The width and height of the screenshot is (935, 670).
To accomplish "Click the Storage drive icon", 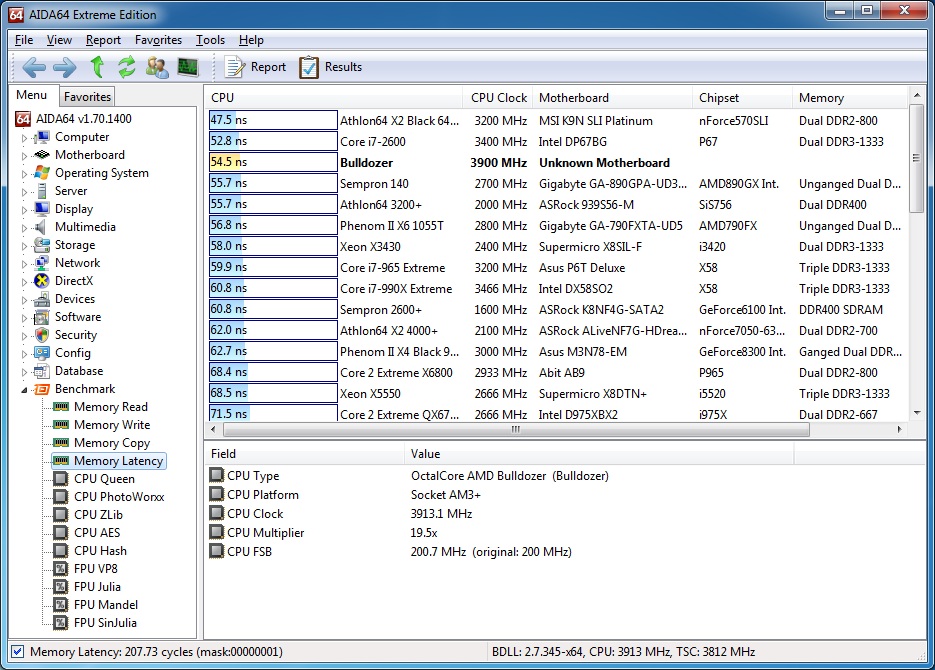I will pos(42,245).
